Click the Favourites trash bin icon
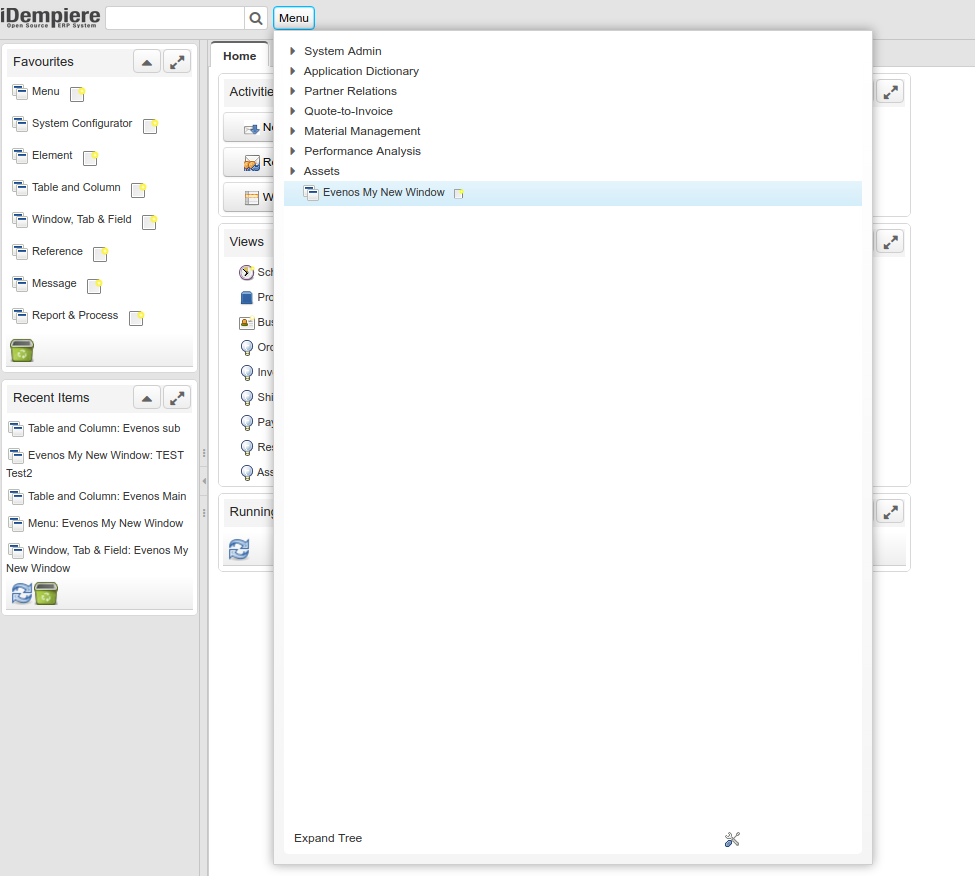The image size is (975, 876). pyautogui.click(x=22, y=351)
